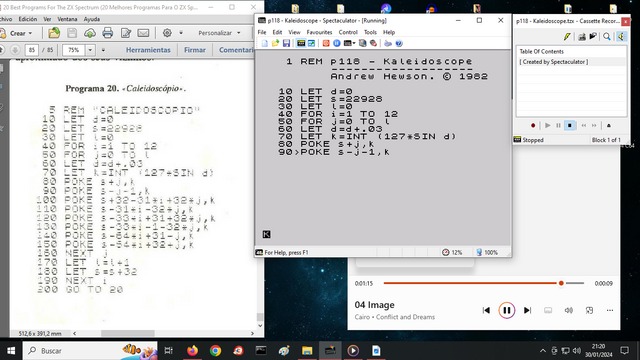Click the previous page arrow in PDF reader

point(1,50)
